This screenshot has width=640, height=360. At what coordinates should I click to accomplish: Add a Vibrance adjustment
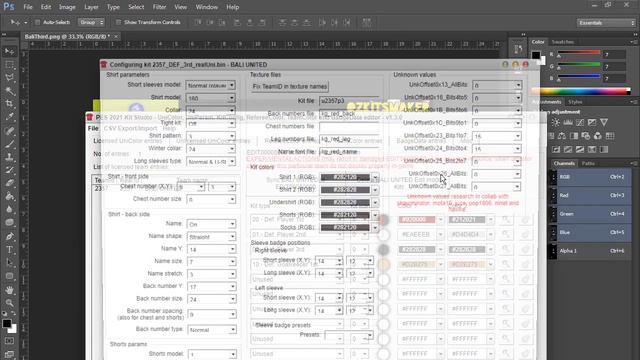pos(604,122)
